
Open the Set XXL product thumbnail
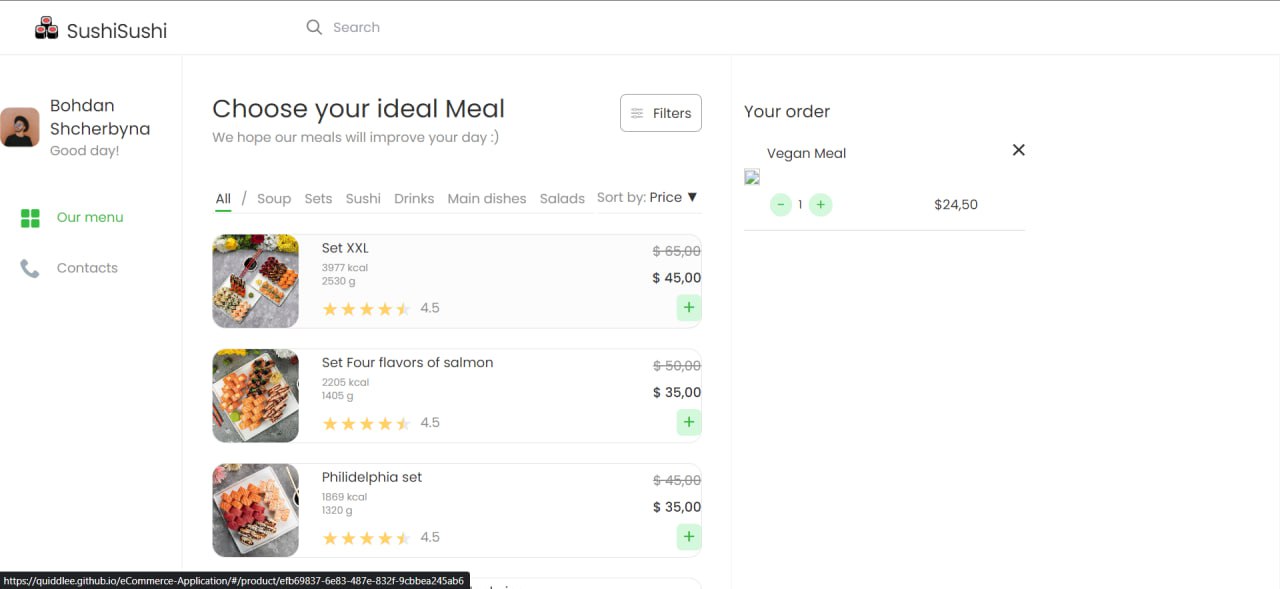click(x=256, y=281)
